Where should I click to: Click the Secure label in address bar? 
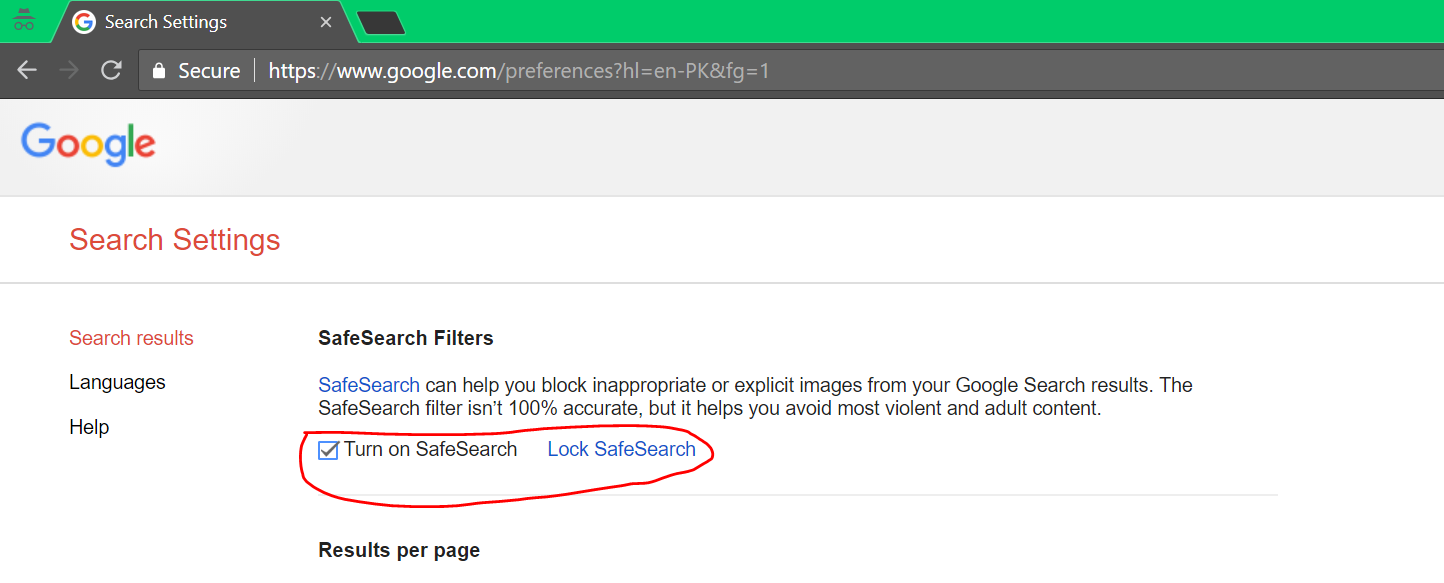click(x=209, y=71)
